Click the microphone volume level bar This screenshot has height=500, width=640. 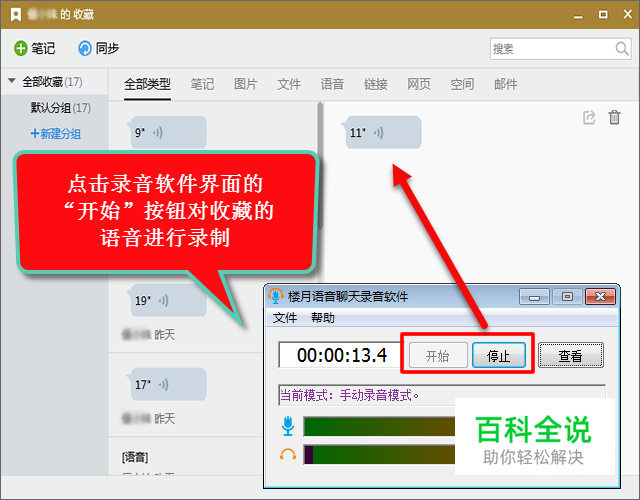click(x=379, y=427)
